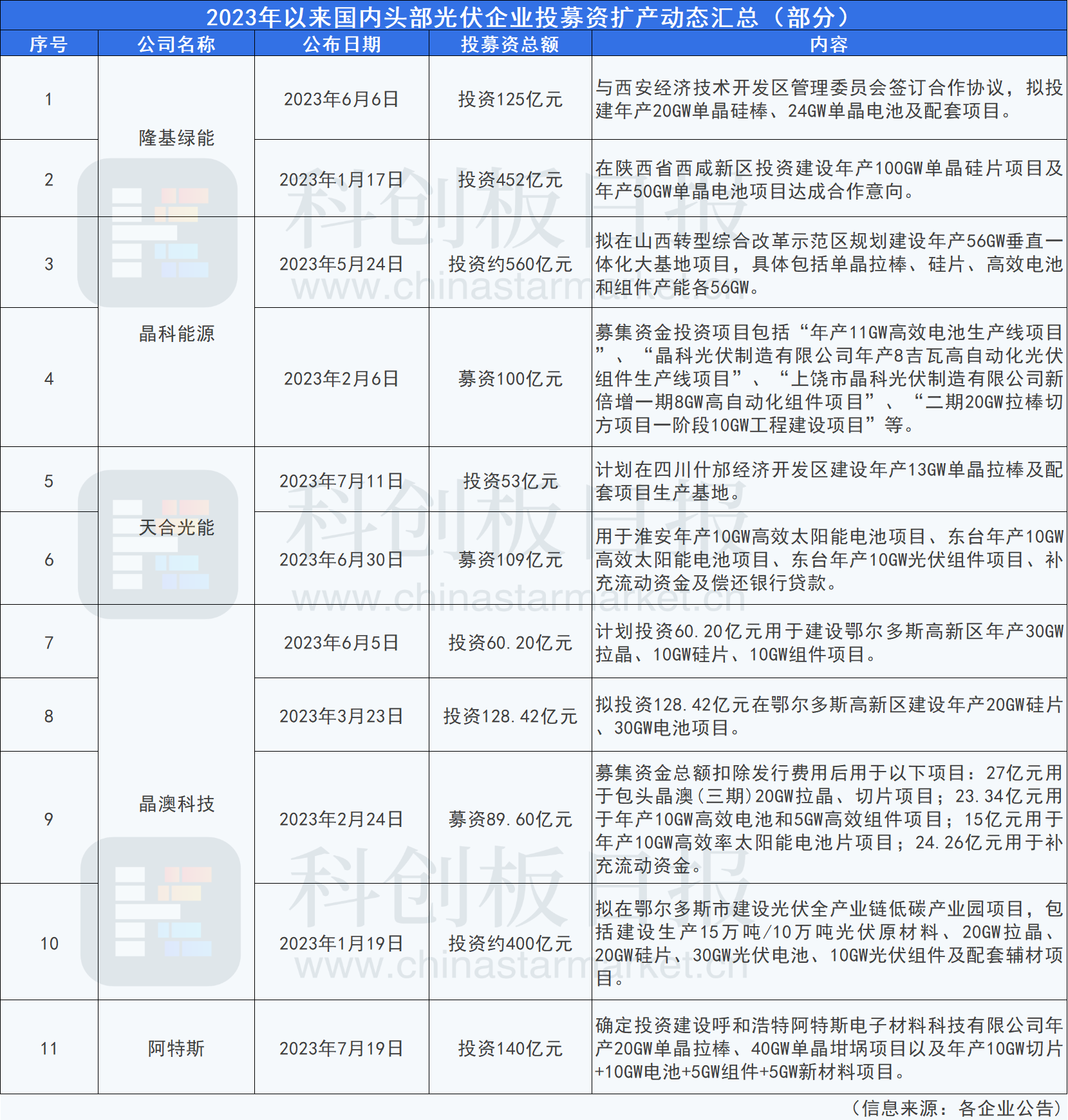Click the 公布日期 column header

pos(342,44)
